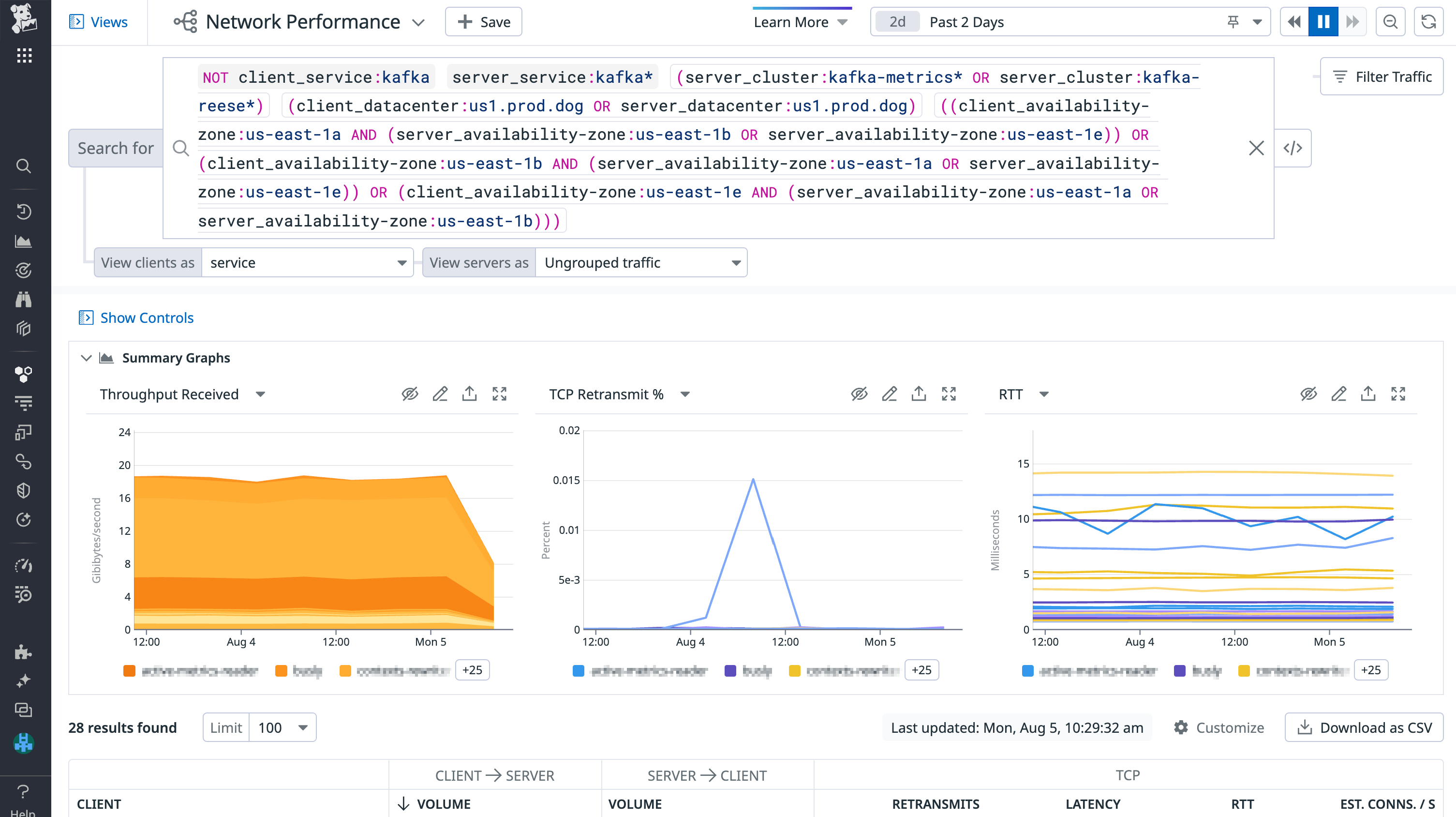Open the Views panel
1456x817 pixels.
(100, 21)
